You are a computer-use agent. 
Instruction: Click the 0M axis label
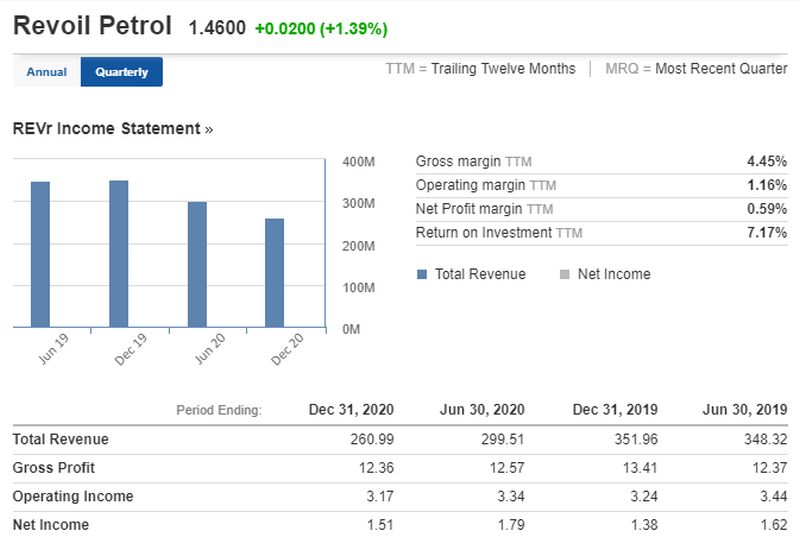351,329
